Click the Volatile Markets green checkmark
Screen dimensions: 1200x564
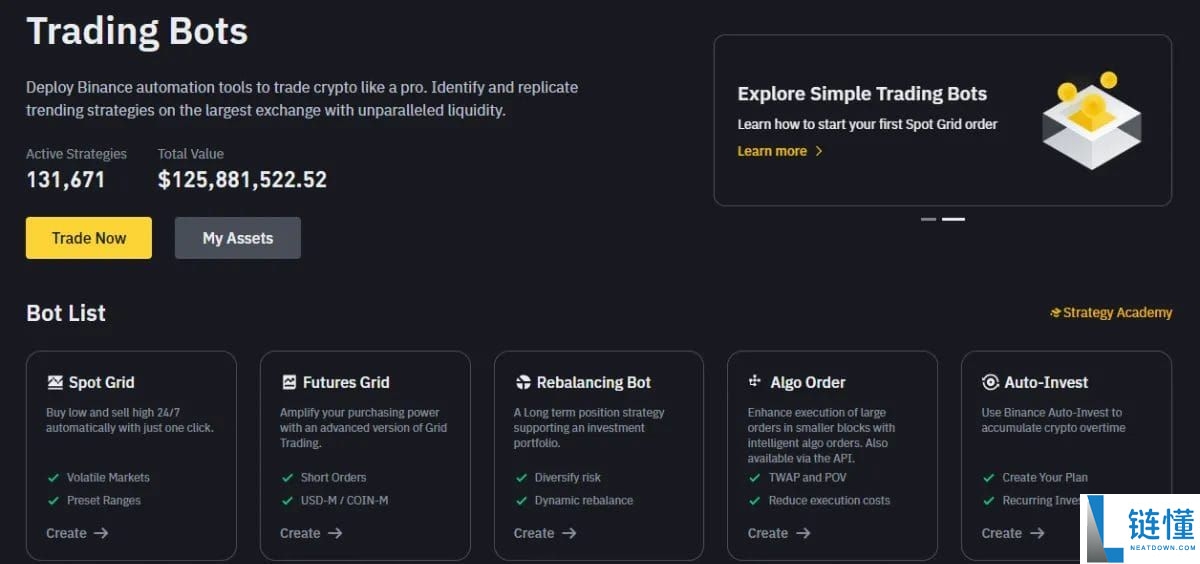pos(53,477)
